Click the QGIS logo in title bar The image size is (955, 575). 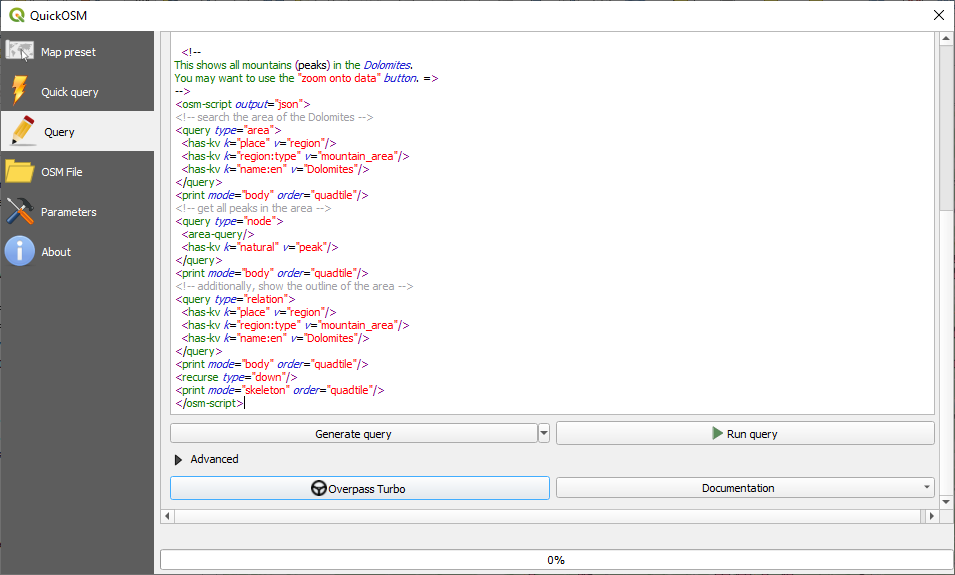point(15,15)
